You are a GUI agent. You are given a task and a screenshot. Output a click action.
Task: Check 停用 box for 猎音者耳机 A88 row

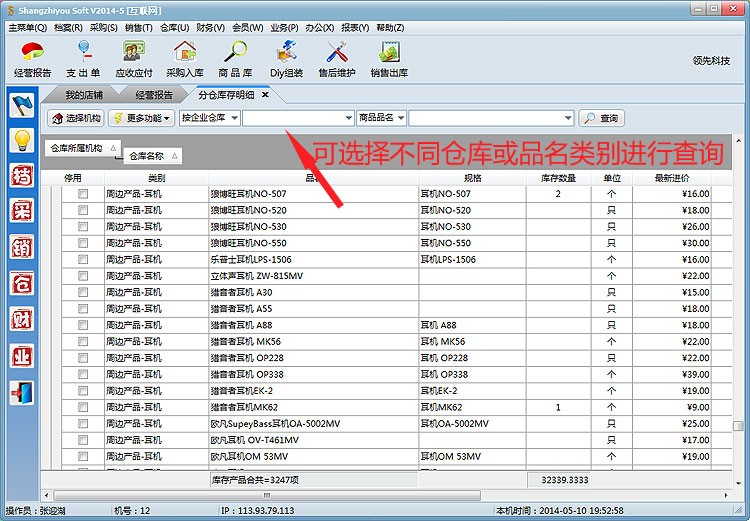[83, 325]
